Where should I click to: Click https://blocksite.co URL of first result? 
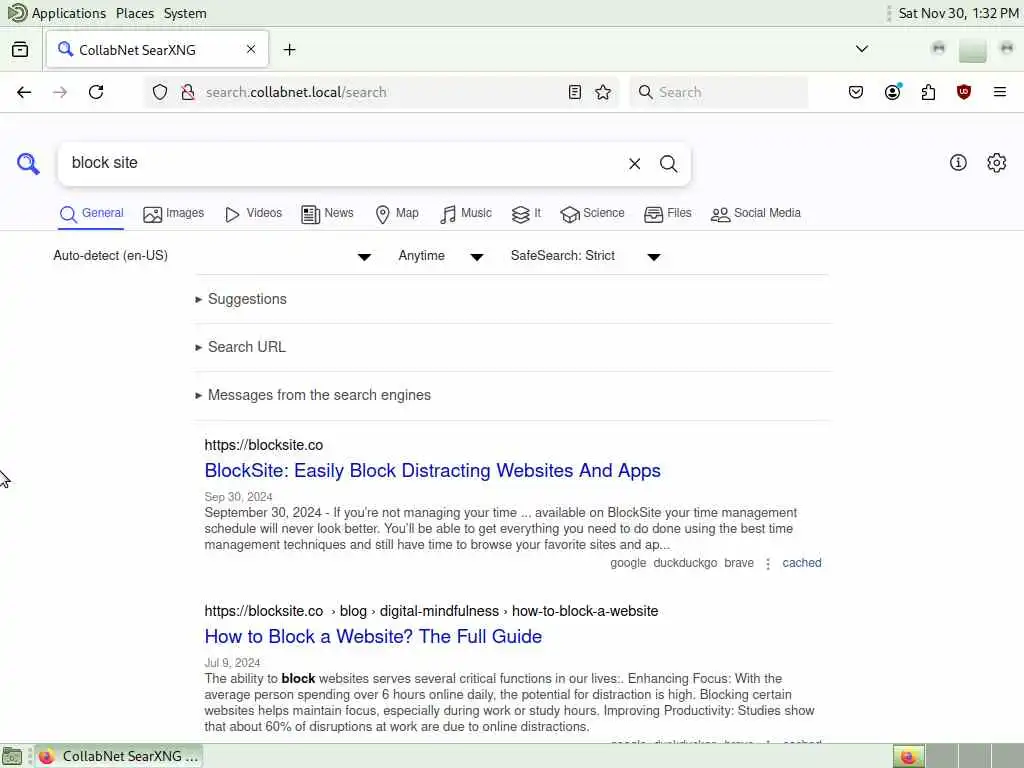click(x=264, y=445)
